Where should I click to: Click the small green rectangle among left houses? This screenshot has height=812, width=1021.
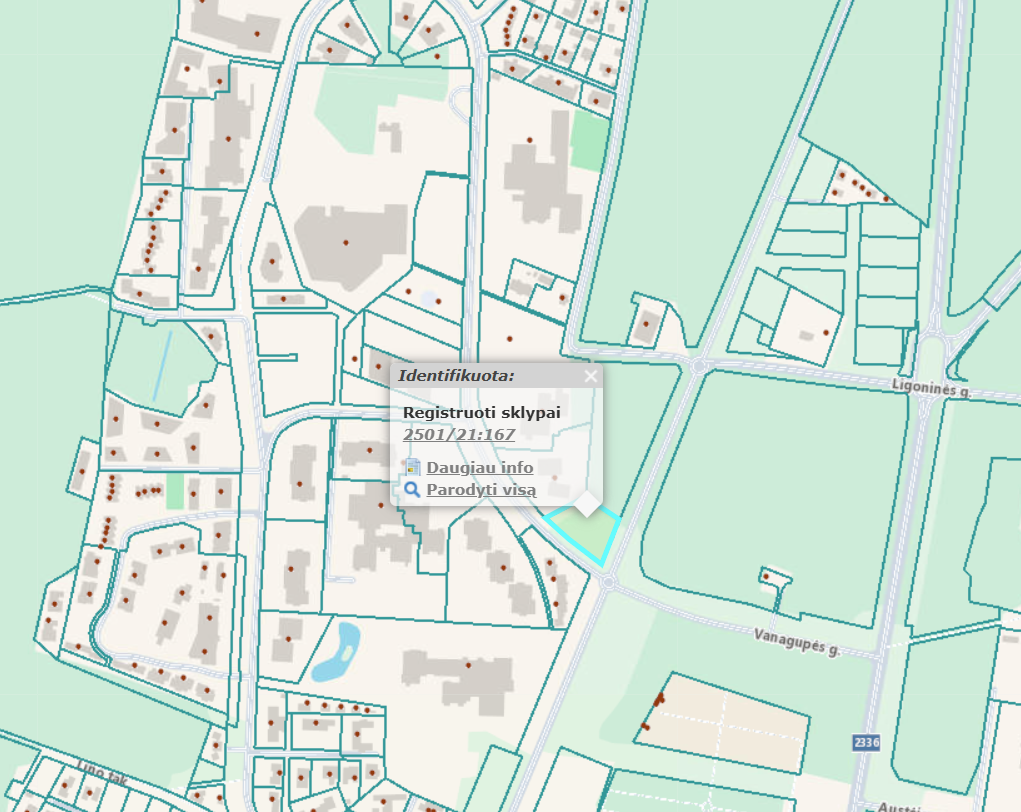click(x=175, y=490)
